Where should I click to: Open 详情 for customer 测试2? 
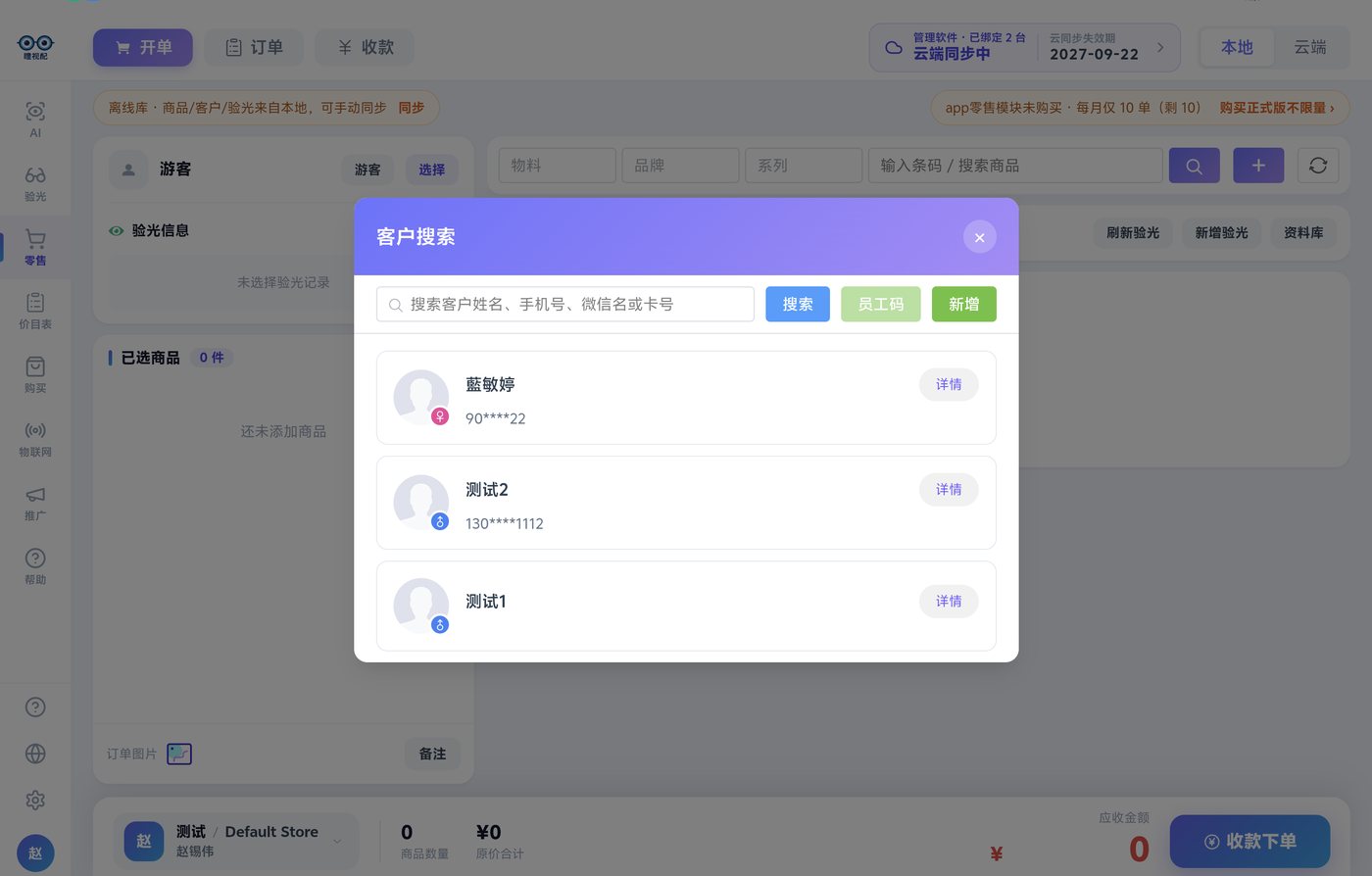pos(949,489)
